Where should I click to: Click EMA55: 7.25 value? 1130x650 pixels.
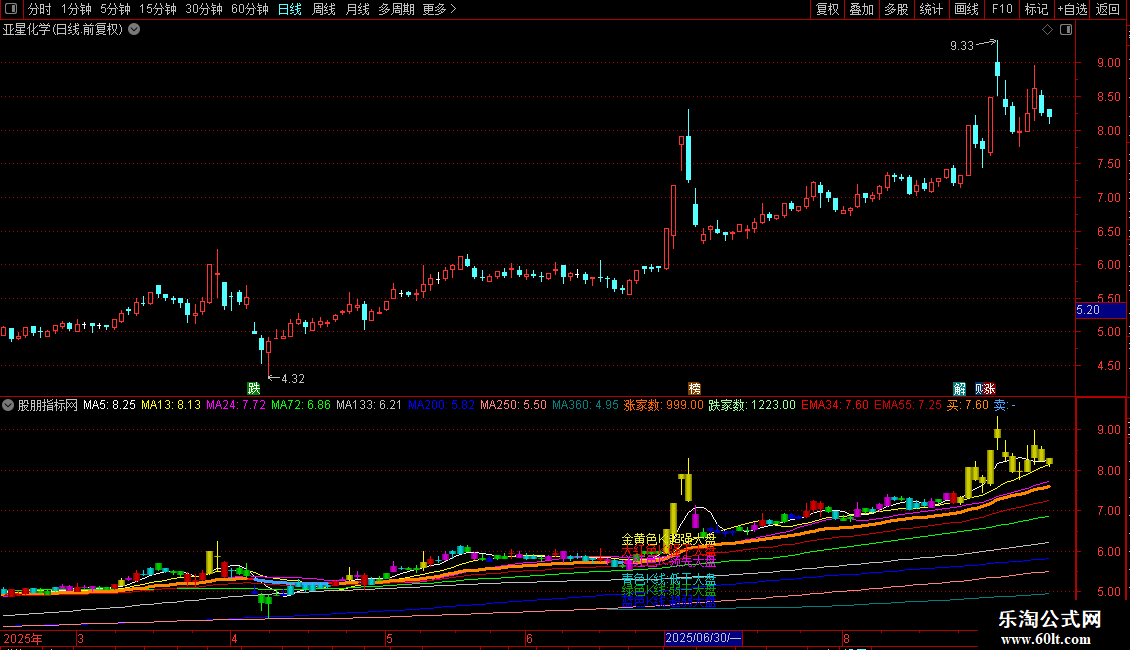click(x=907, y=405)
